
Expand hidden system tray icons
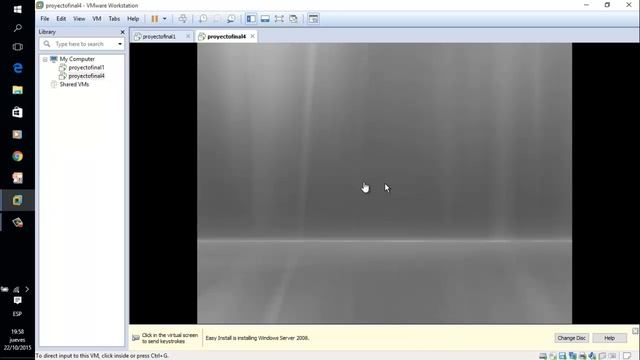point(27,289)
